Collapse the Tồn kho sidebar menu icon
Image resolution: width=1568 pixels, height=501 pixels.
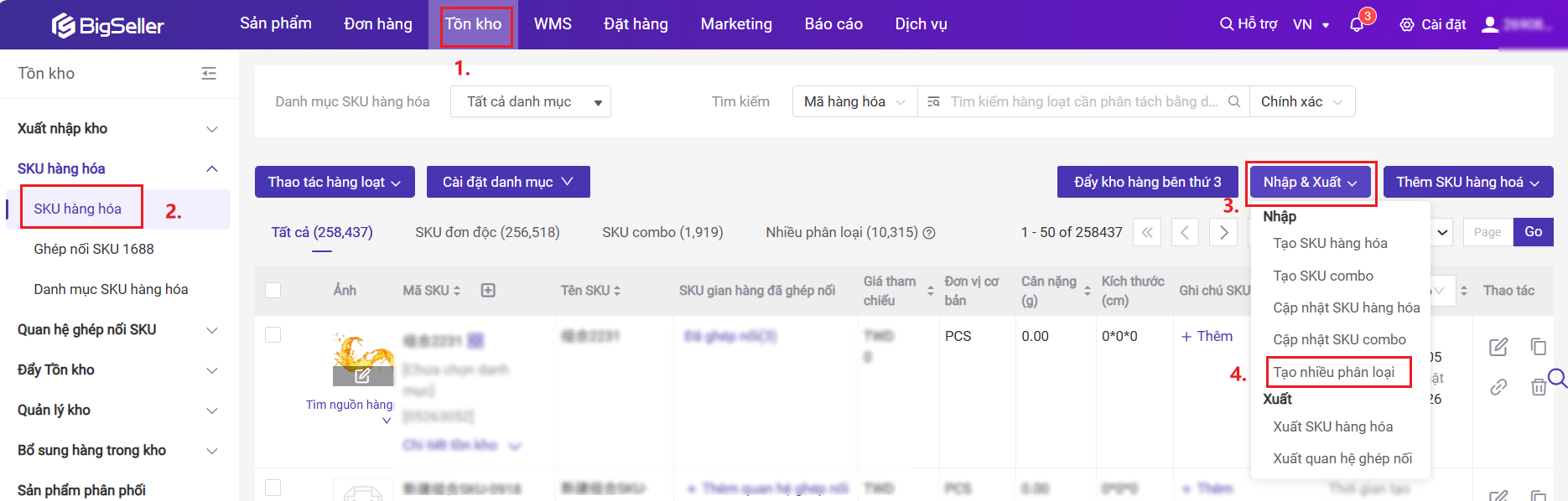coord(209,74)
